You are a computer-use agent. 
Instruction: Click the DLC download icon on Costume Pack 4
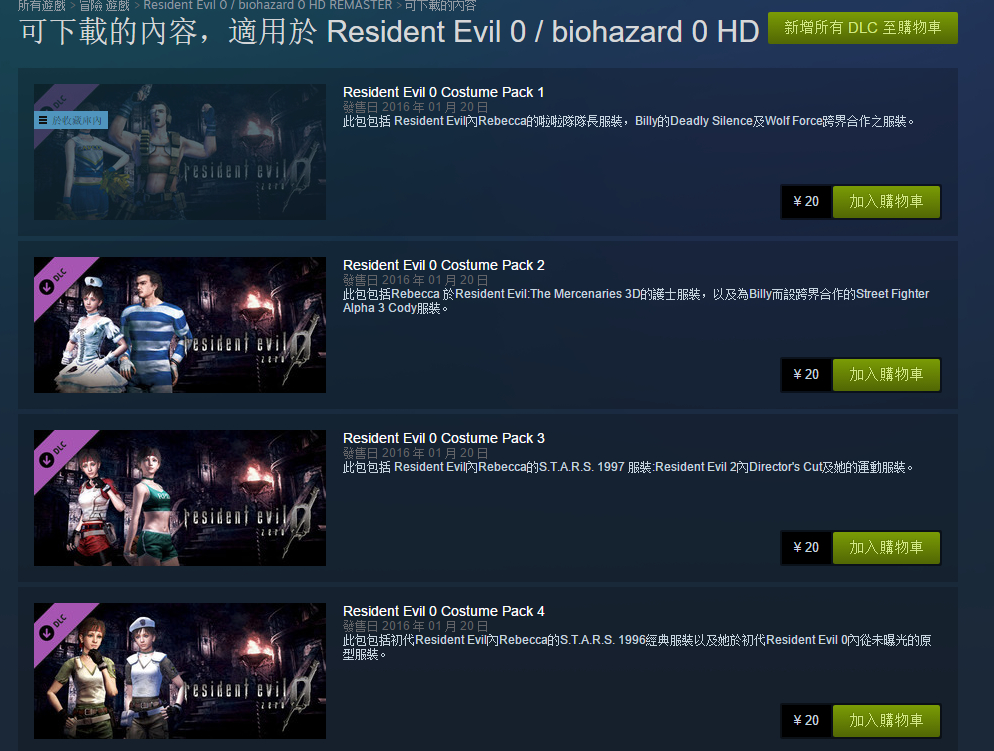46,633
